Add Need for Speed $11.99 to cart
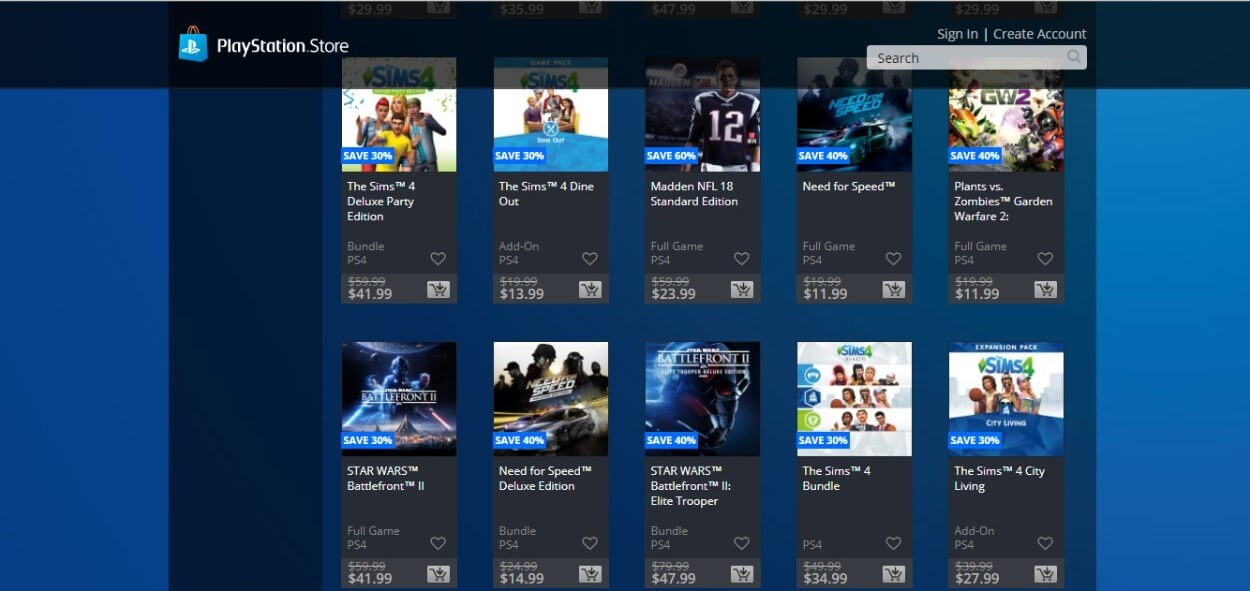Image resolution: width=1250 pixels, height=591 pixels. point(893,290)
